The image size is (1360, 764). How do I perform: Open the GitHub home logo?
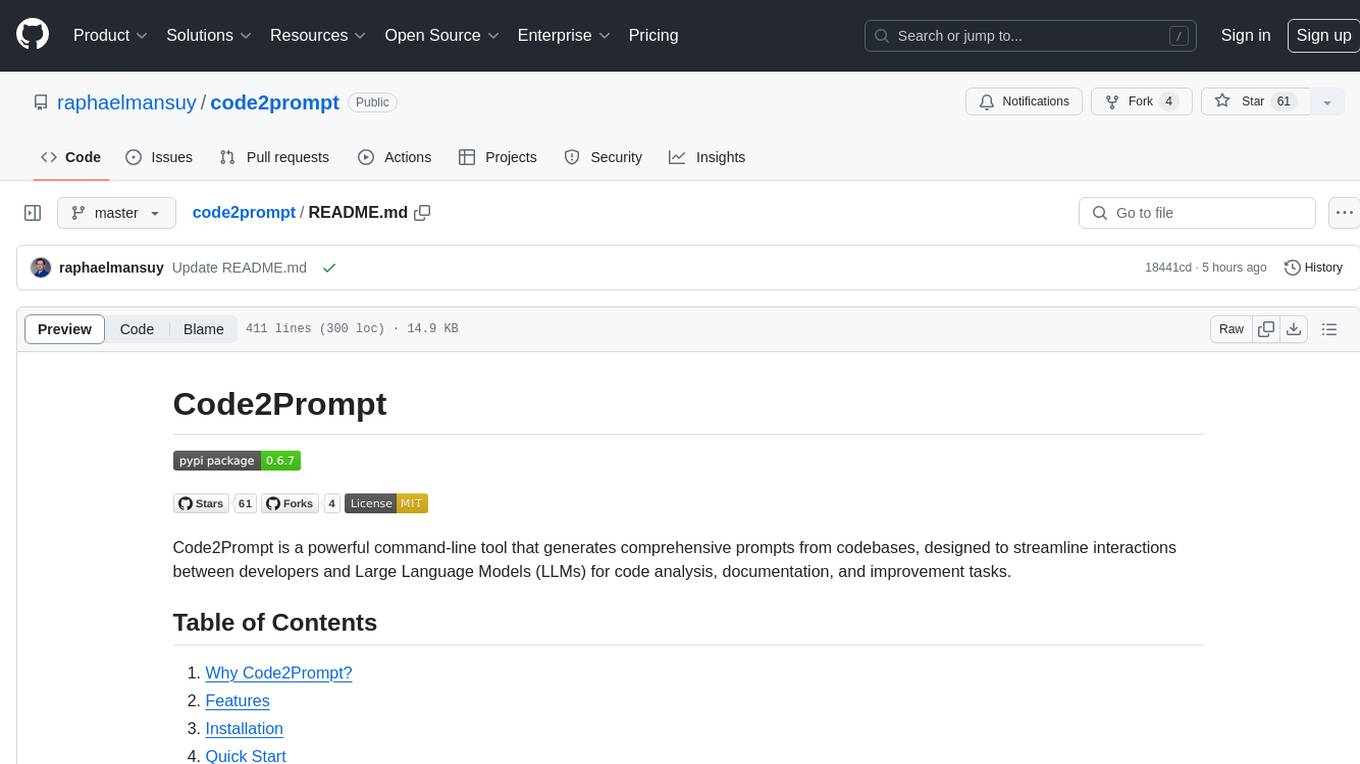(32, 35)
